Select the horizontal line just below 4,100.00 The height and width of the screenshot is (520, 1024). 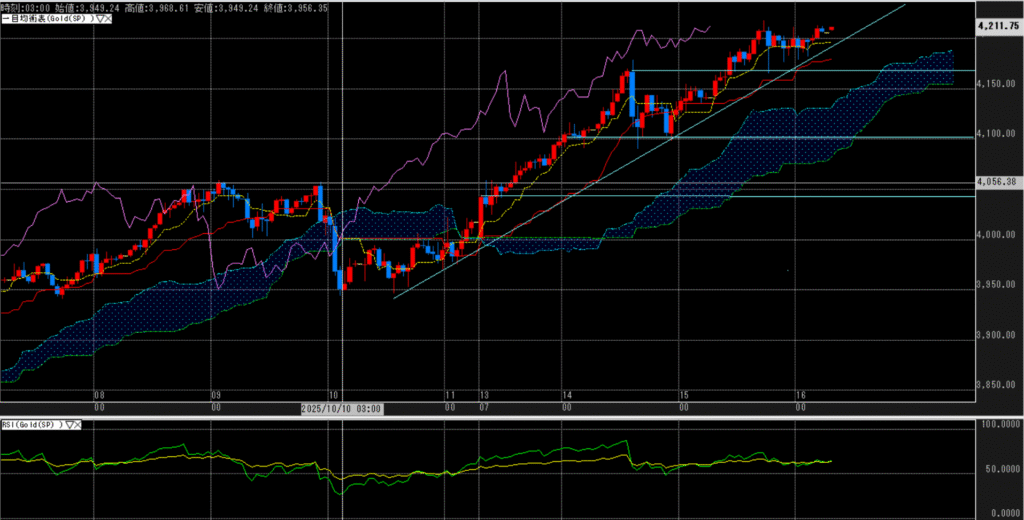coord(800,137)
